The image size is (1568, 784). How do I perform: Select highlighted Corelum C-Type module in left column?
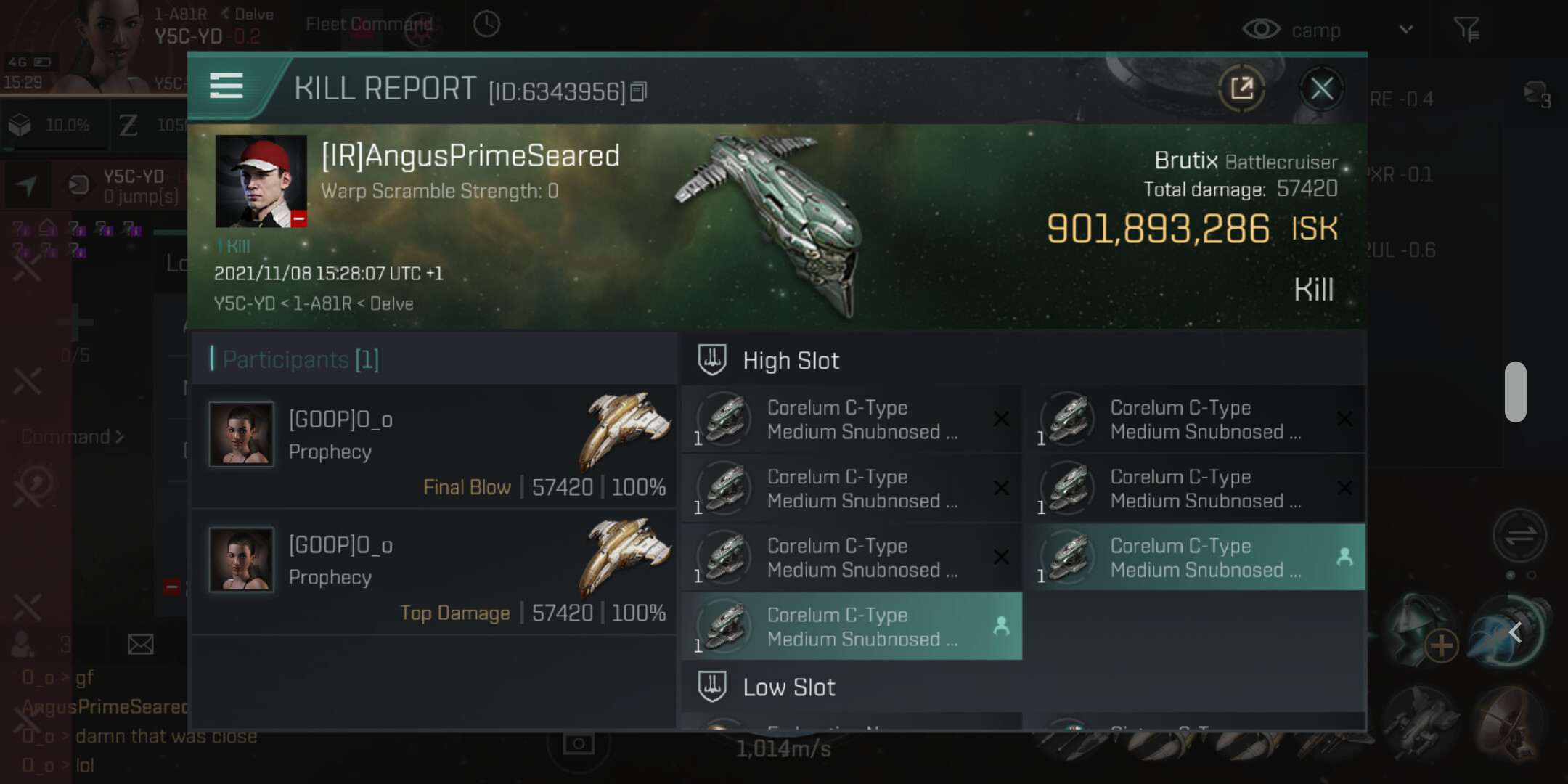click(852, 626)
